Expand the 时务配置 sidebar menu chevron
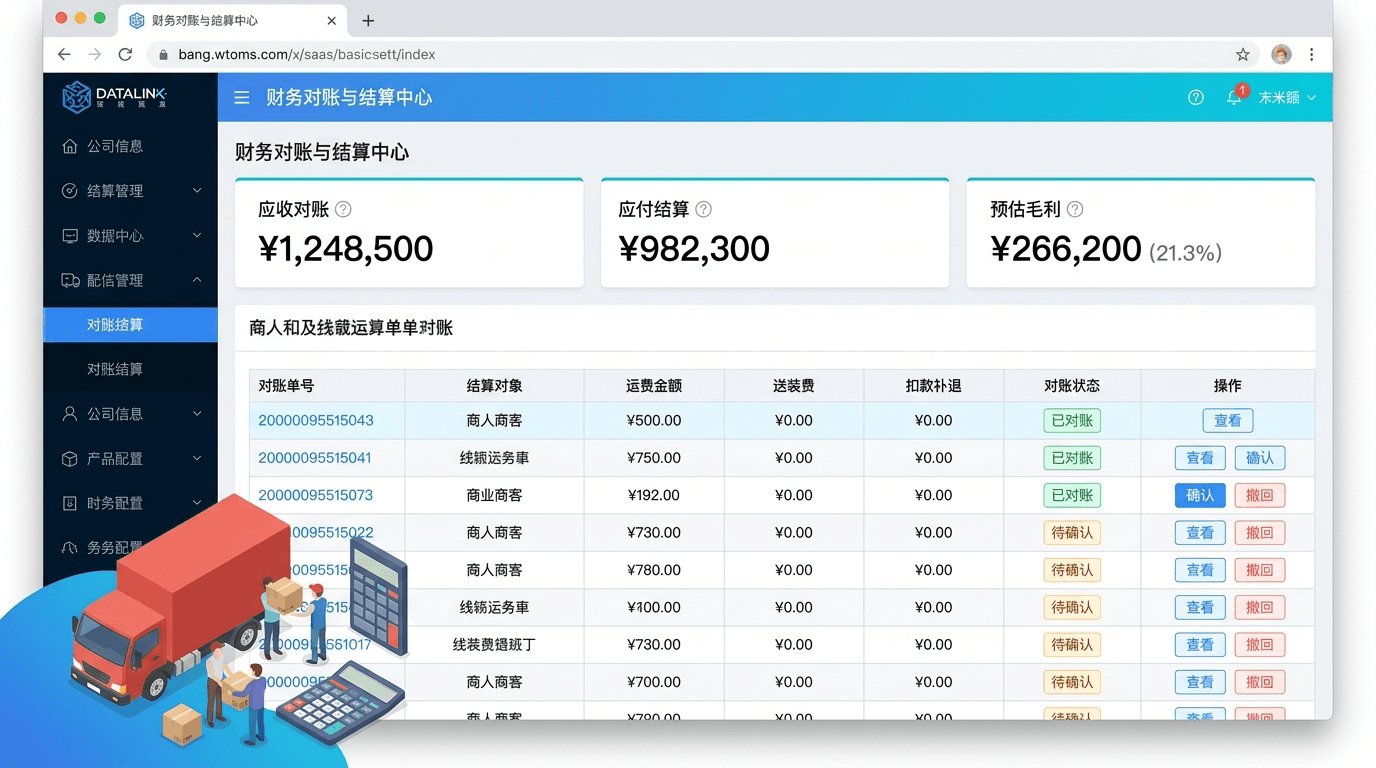 [x=197, y=504]
